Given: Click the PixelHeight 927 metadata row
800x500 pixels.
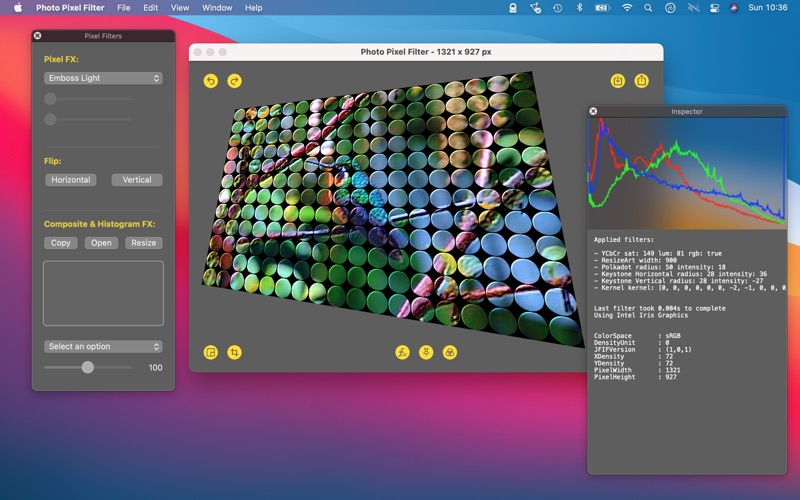Looking at the screenshot, I should [635, 377].
